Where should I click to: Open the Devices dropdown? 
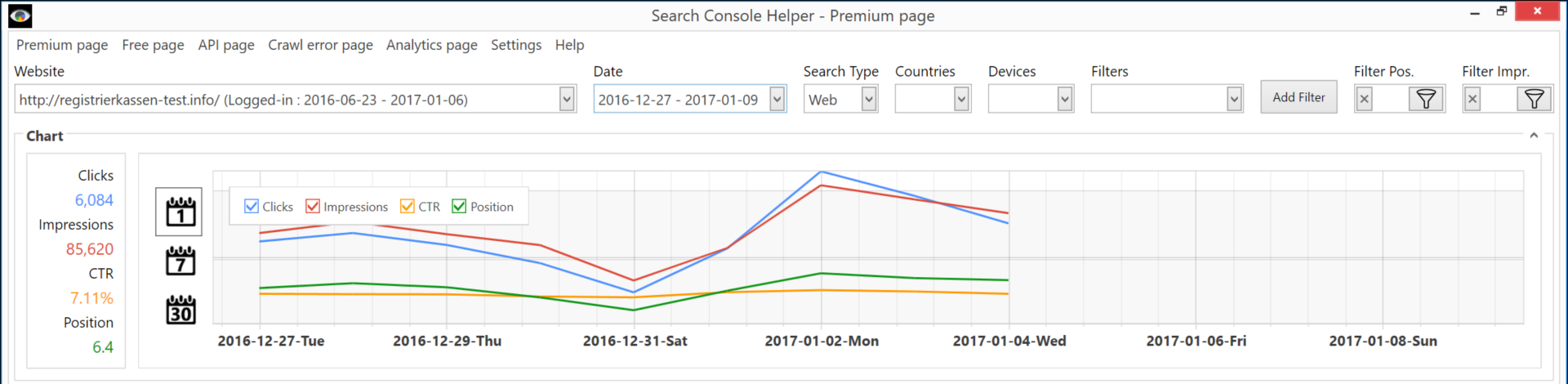1064,100
